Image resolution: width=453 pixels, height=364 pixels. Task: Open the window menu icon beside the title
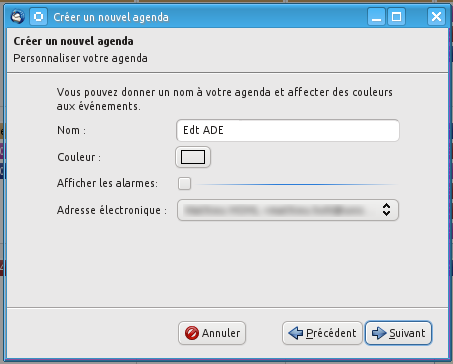38,17
